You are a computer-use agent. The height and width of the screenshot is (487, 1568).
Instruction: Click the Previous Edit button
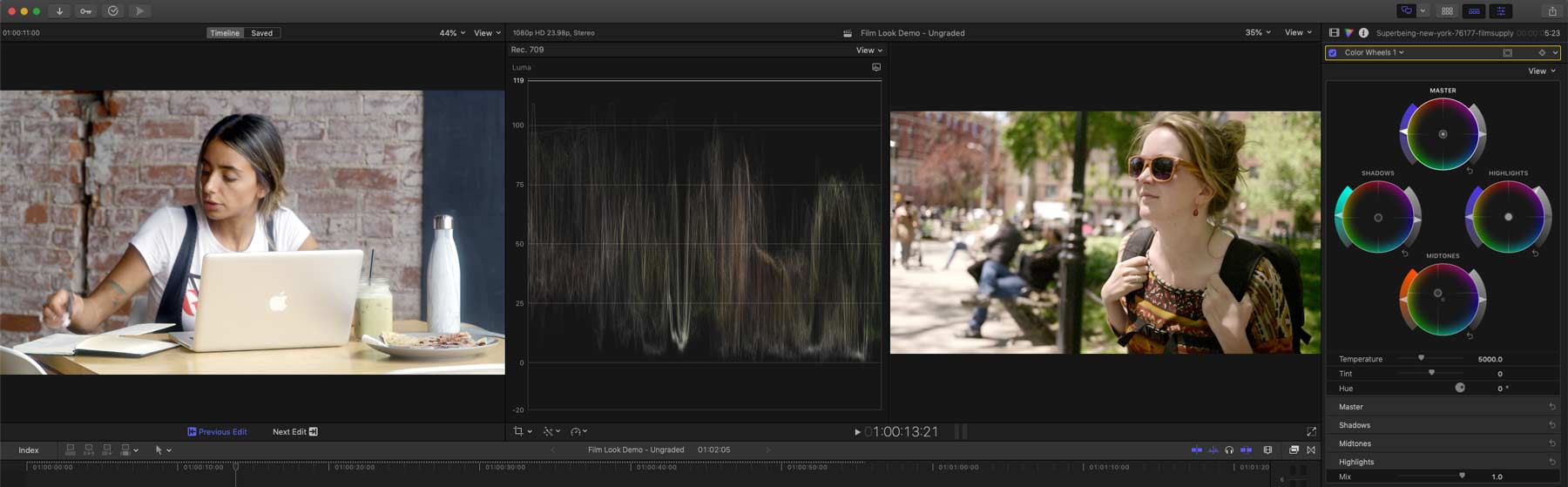click(x=218, y=431)
